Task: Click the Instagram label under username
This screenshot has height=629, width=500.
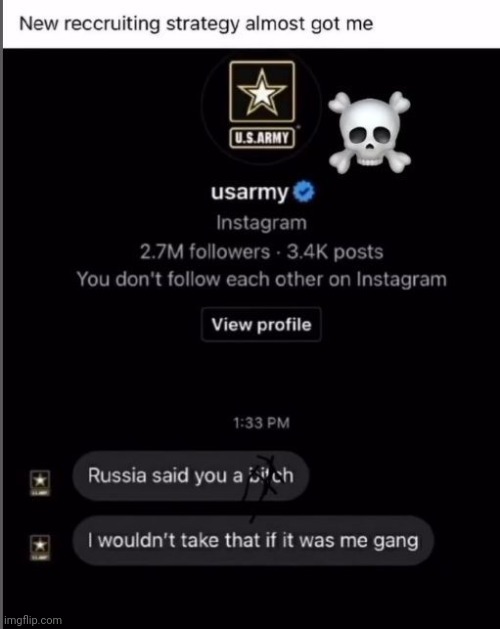Action: [x=262, y=223]
